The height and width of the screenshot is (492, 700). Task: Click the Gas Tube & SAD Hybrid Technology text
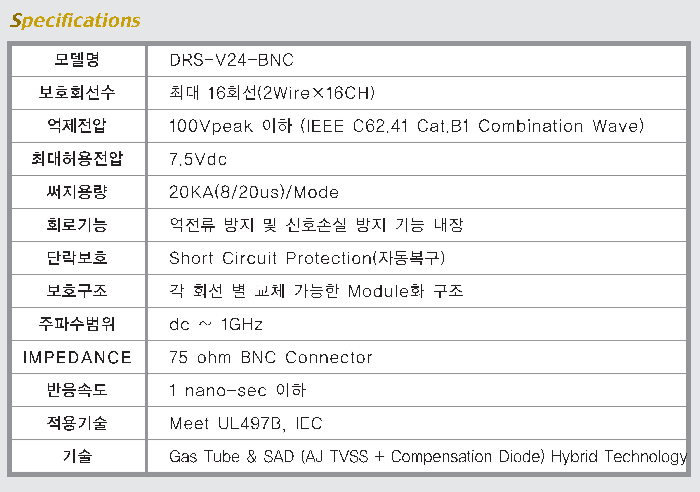[x=428, y=456]
